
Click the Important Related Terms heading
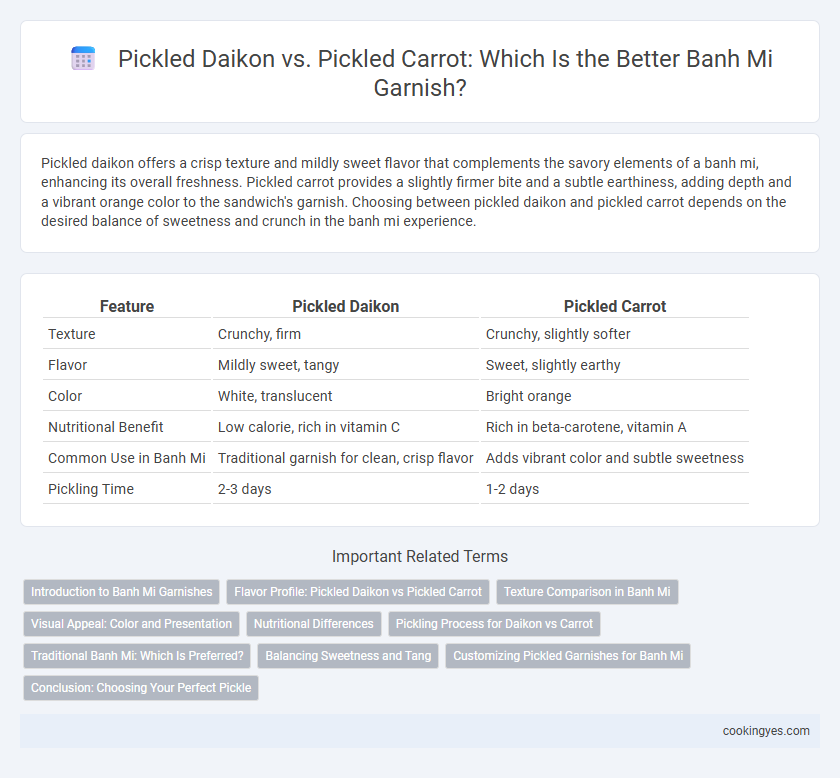(420, 556)
